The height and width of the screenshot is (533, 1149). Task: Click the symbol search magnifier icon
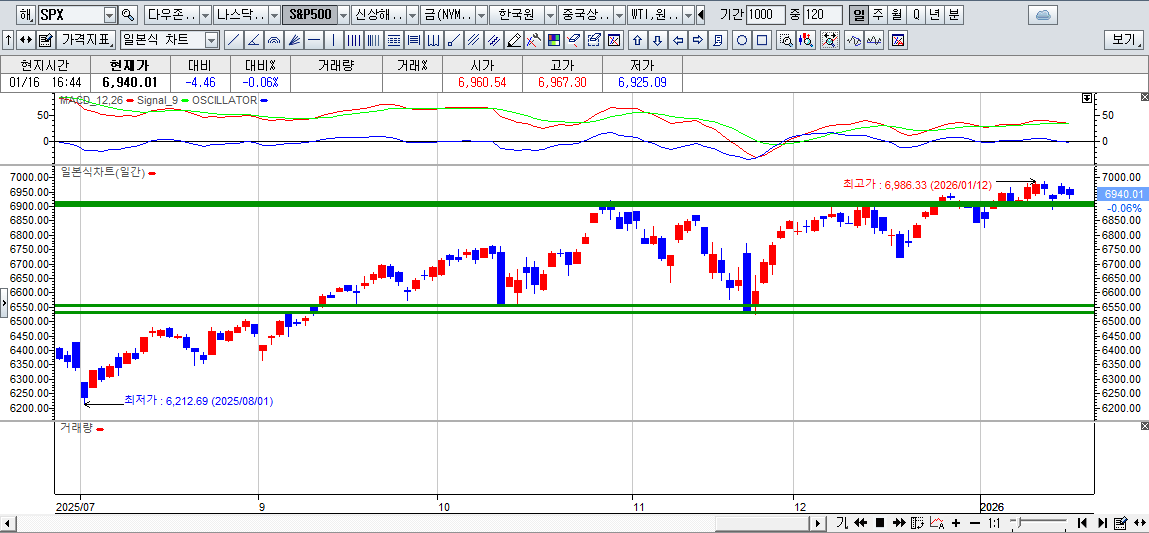(127, 15)
